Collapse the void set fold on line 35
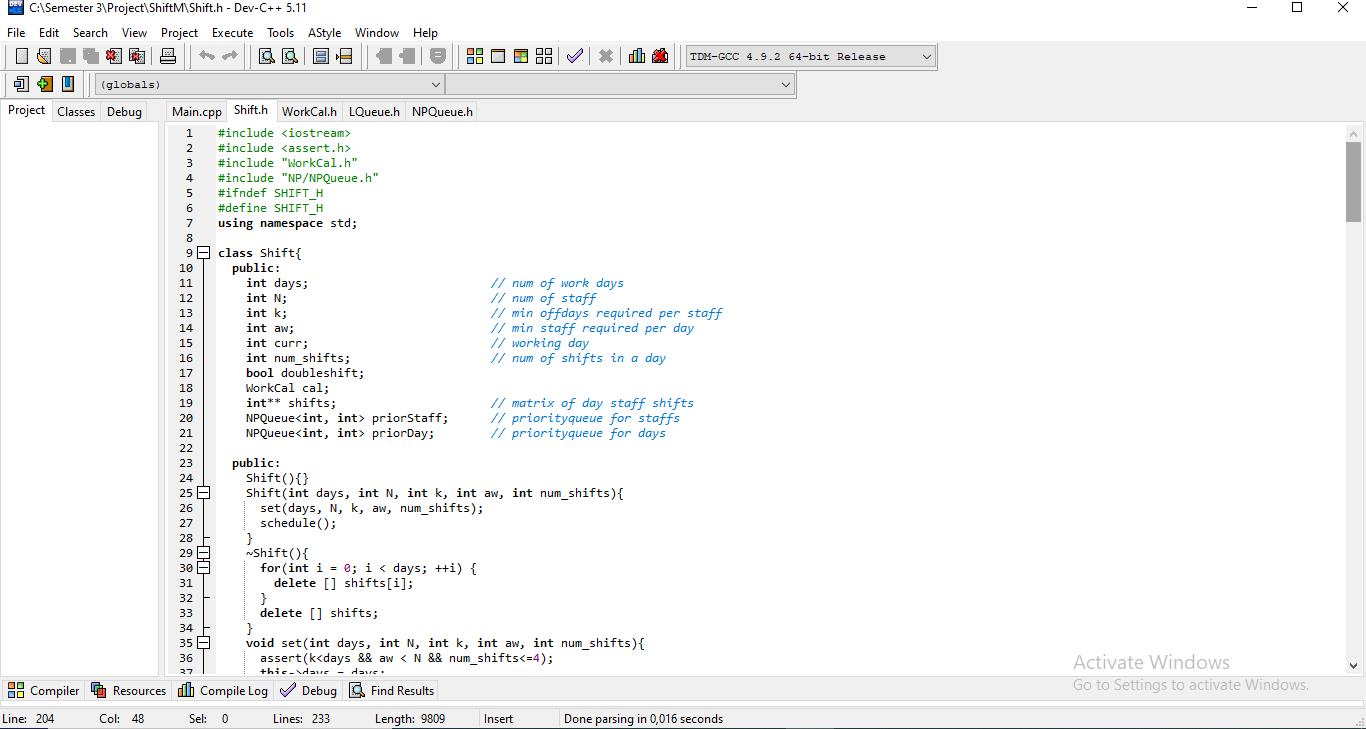The height and width of the screenshot is (729, 1366). pos(203,643)
